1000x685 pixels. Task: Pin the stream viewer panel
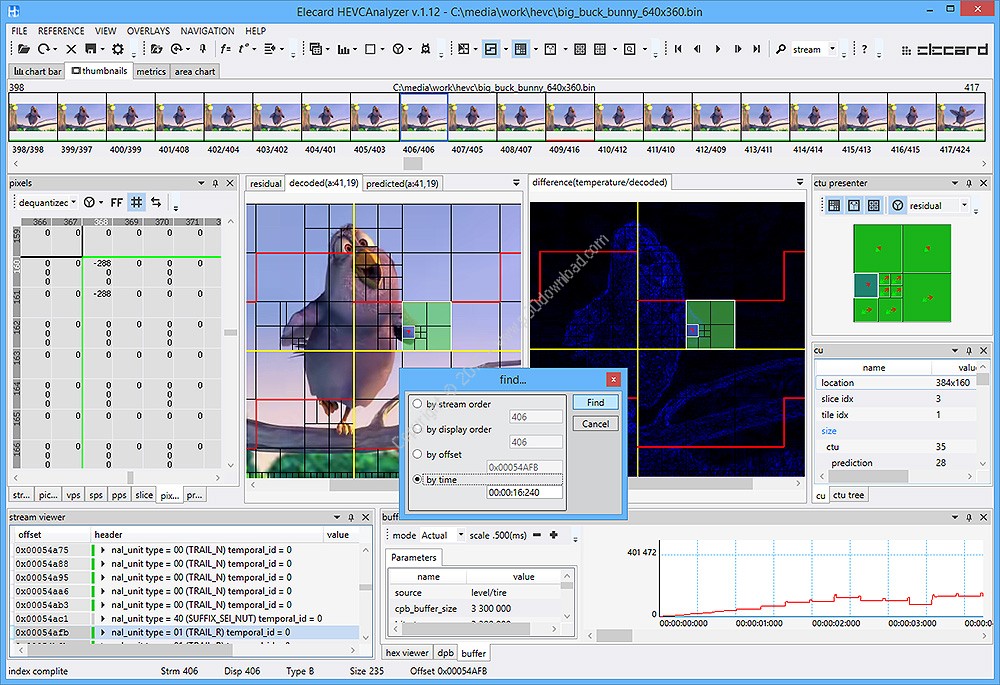point(351,517)
